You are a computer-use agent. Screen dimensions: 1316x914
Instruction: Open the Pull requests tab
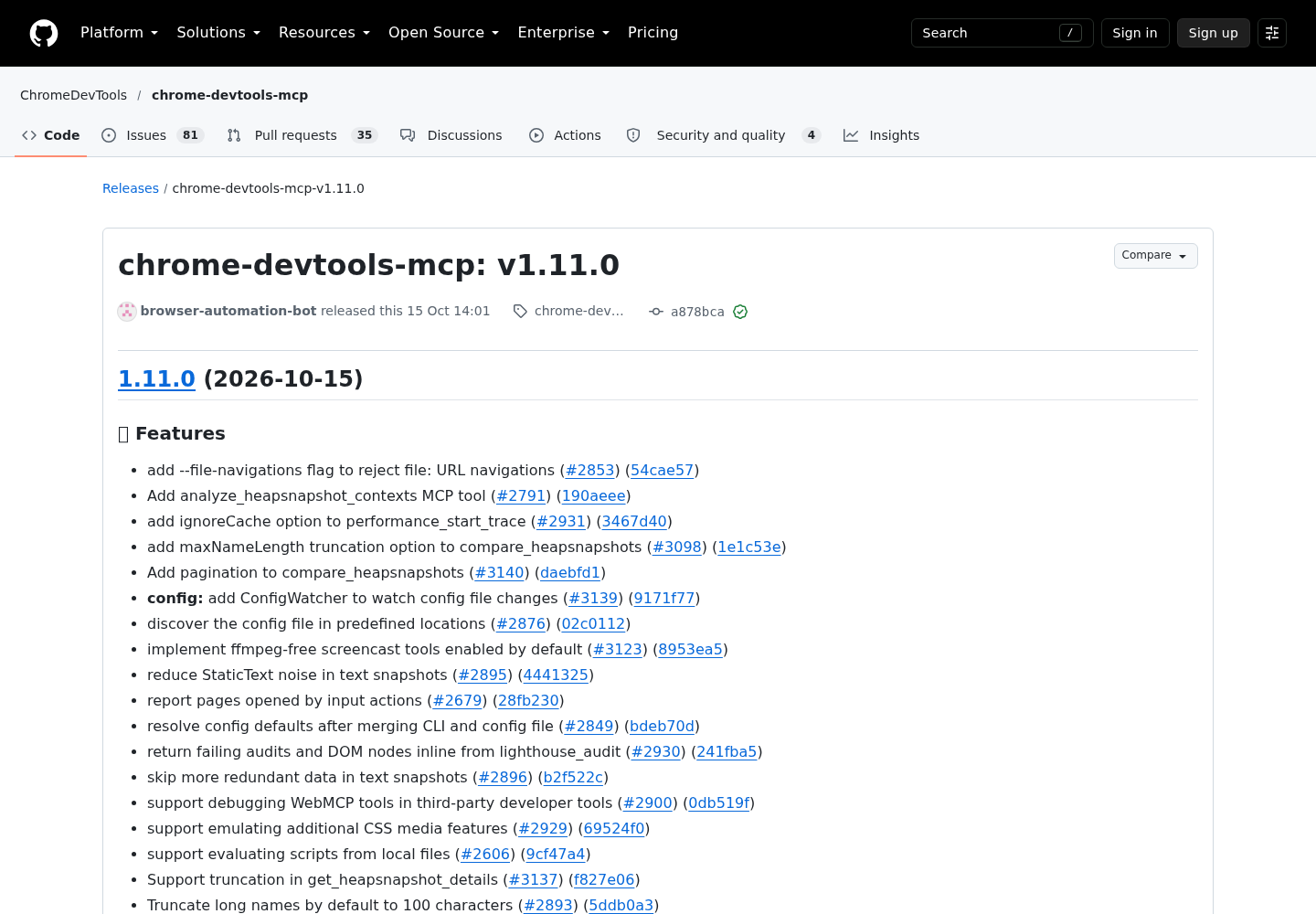click(302, 135)
